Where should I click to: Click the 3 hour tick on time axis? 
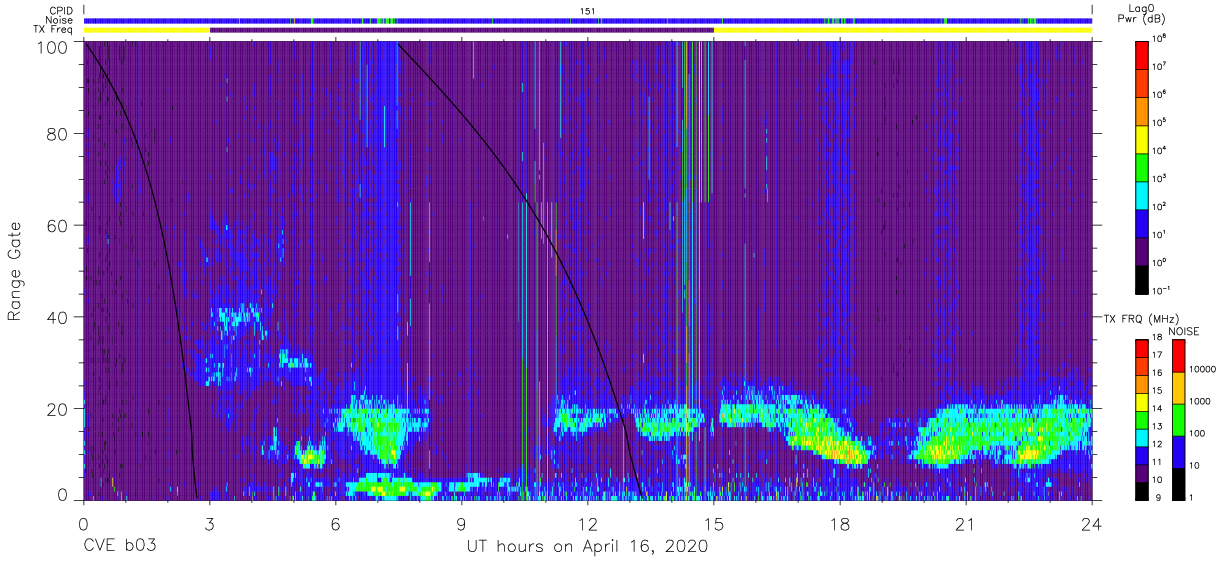tap(209, 525)
